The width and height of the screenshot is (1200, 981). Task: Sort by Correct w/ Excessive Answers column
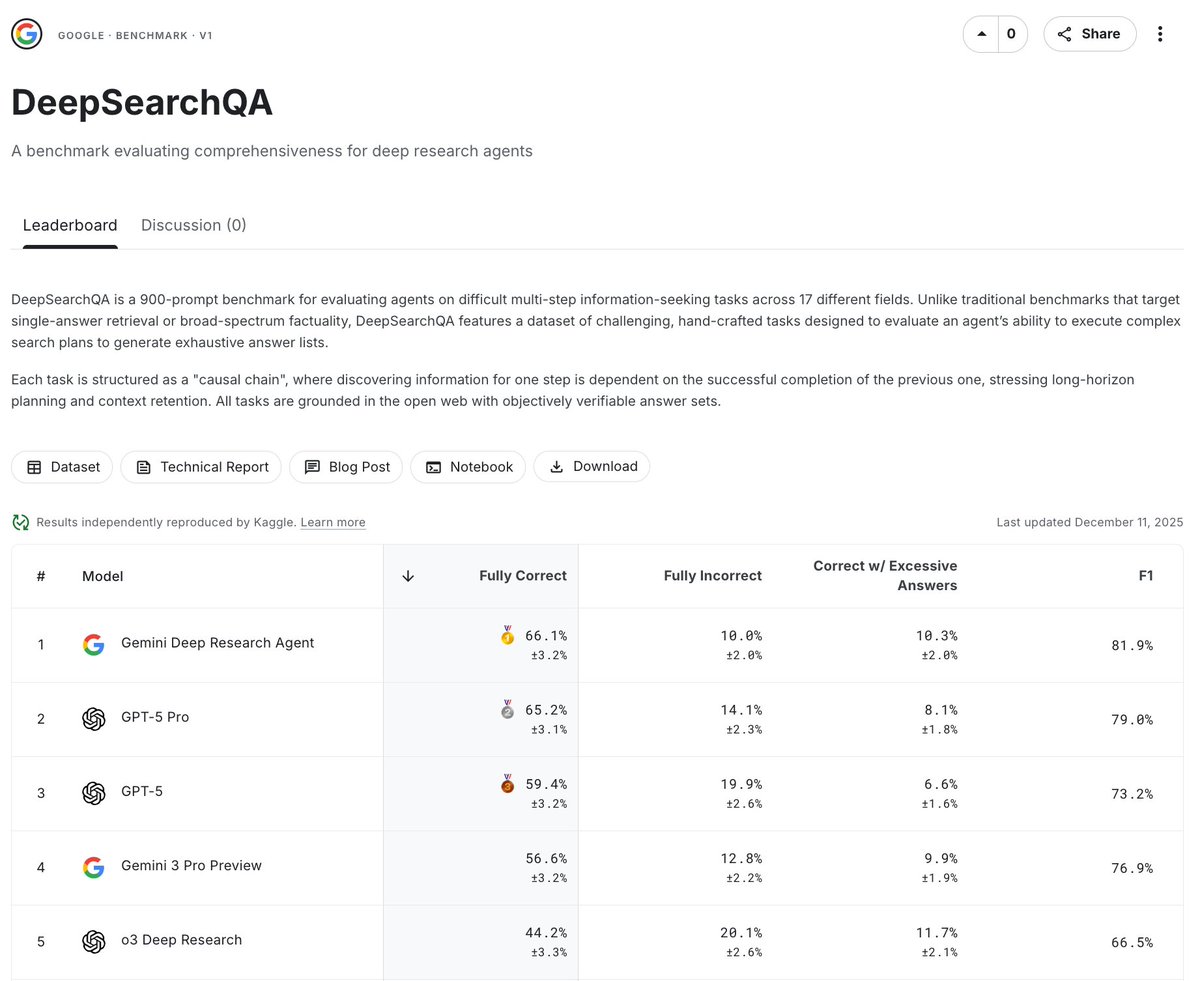(885, 576)
